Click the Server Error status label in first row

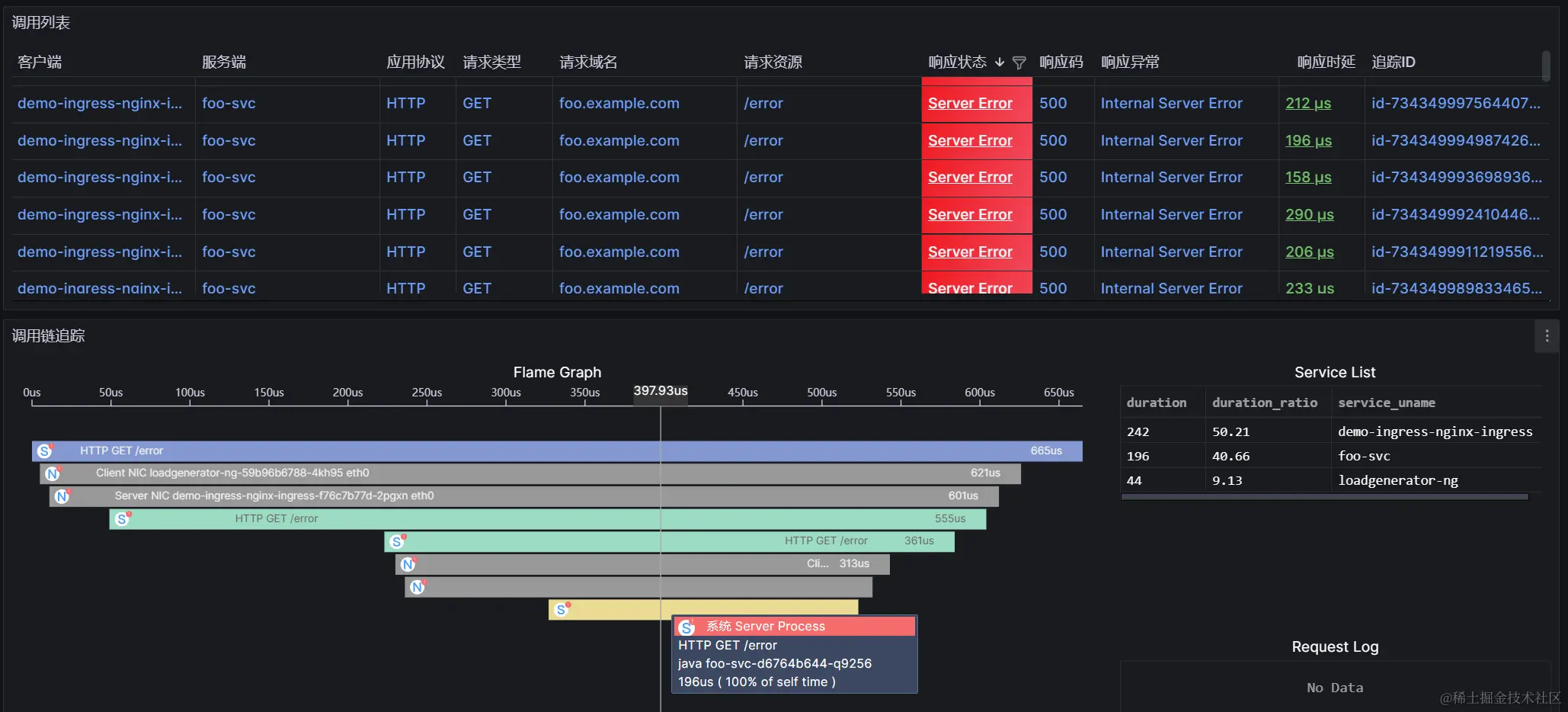coord(969,103)
